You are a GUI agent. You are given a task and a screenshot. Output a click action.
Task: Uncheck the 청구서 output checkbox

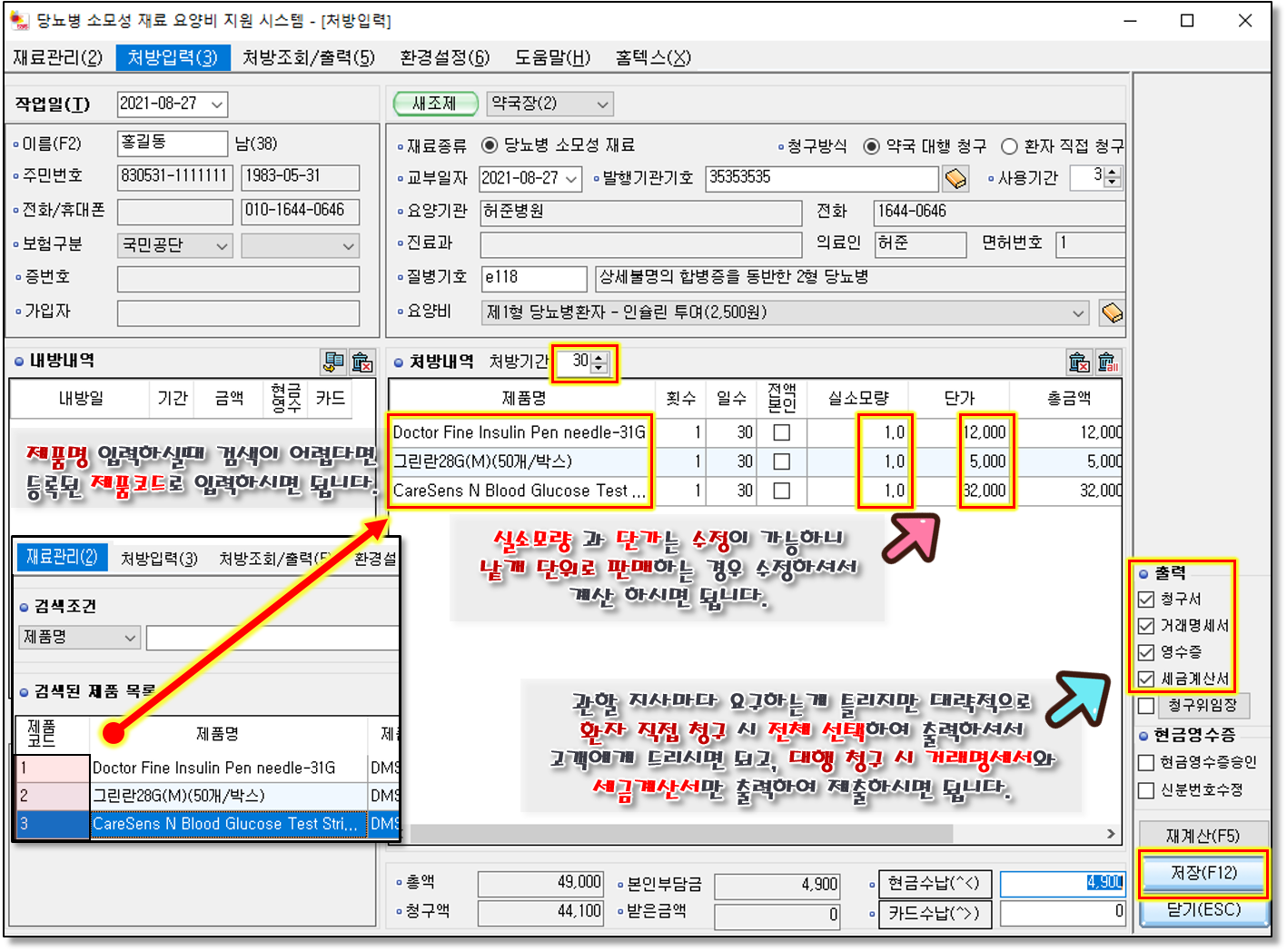[1146, 600]
